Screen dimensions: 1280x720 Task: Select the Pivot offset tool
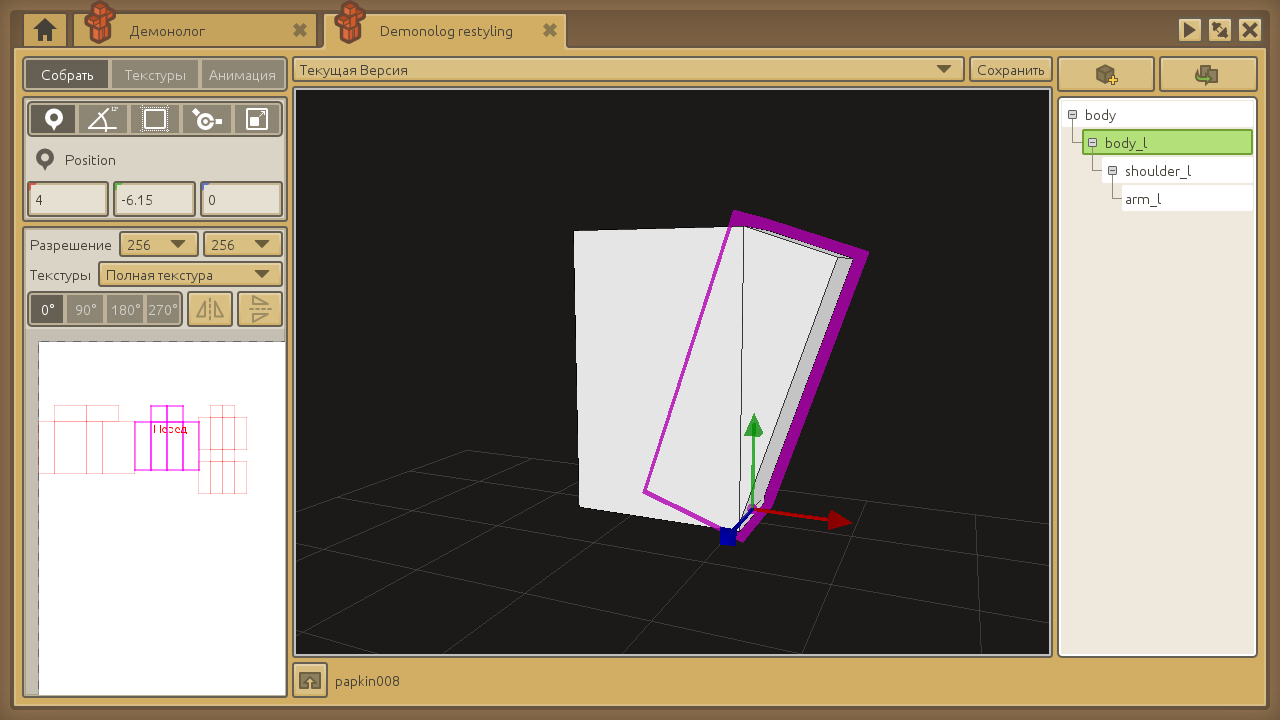[207, 120]
